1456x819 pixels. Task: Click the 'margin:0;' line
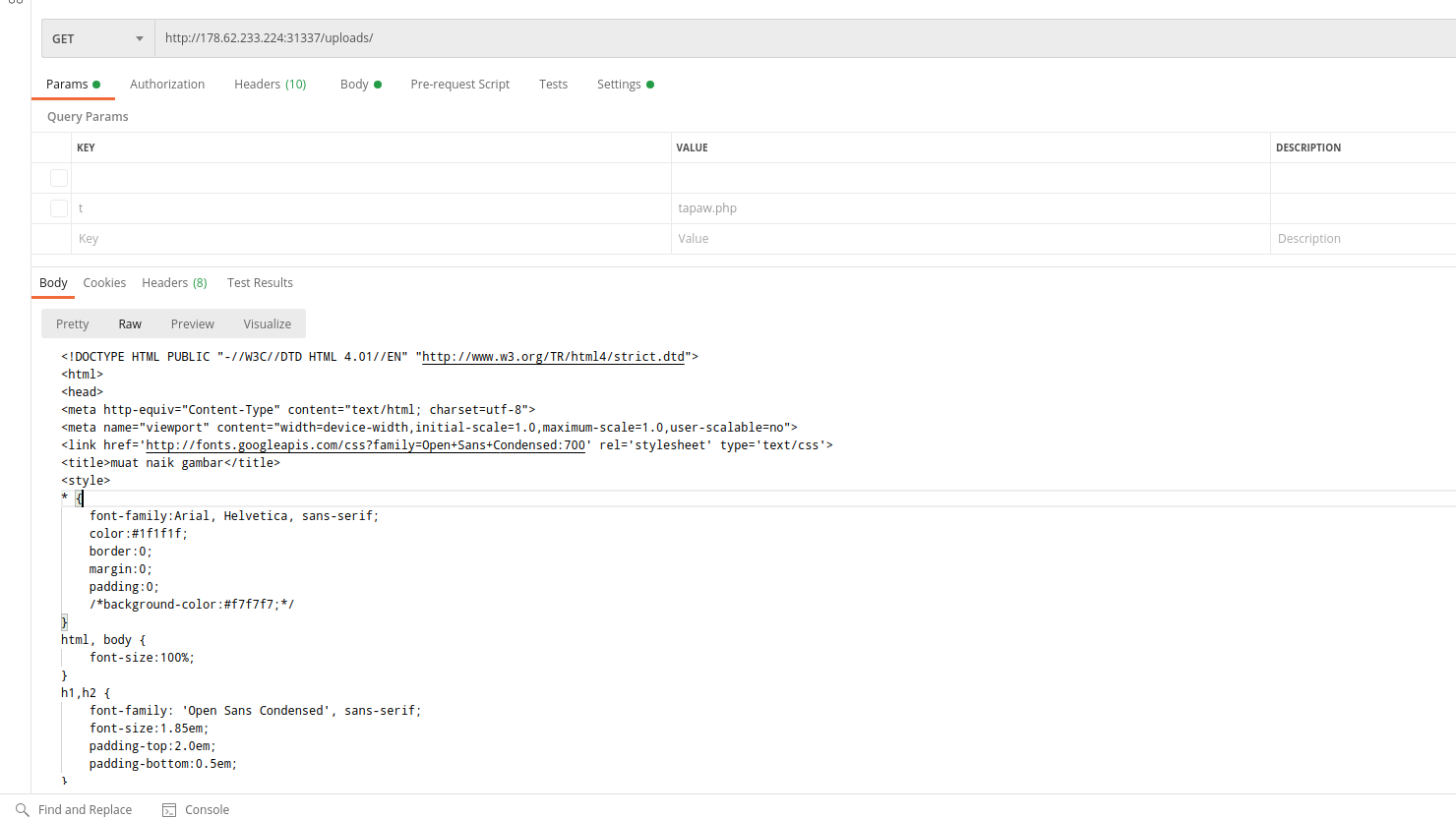click(121, 569)
